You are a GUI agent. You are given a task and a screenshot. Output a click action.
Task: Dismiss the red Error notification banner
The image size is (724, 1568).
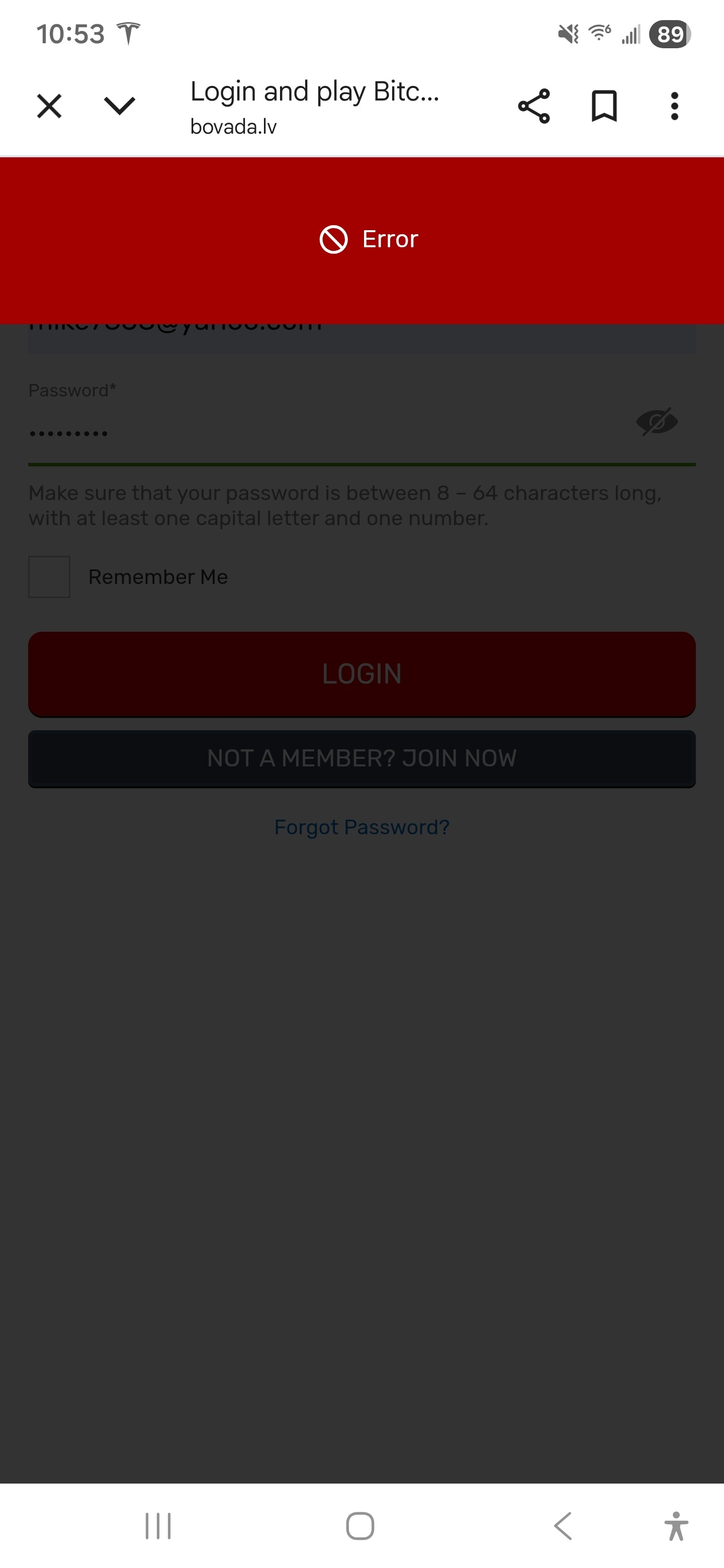point(361,240)
